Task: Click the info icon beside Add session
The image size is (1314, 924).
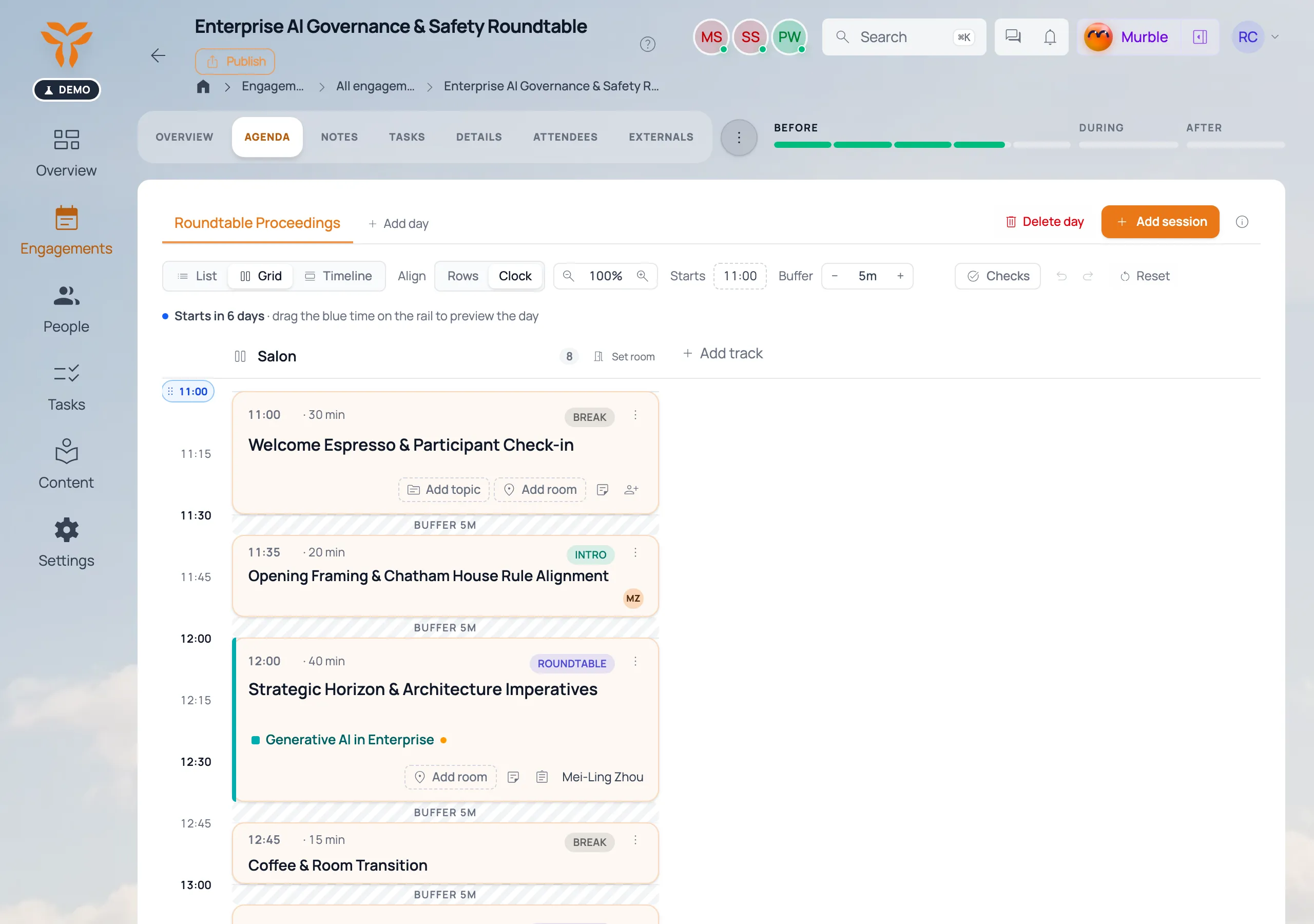Action: pyautogui.click(x=1241, y=222)
